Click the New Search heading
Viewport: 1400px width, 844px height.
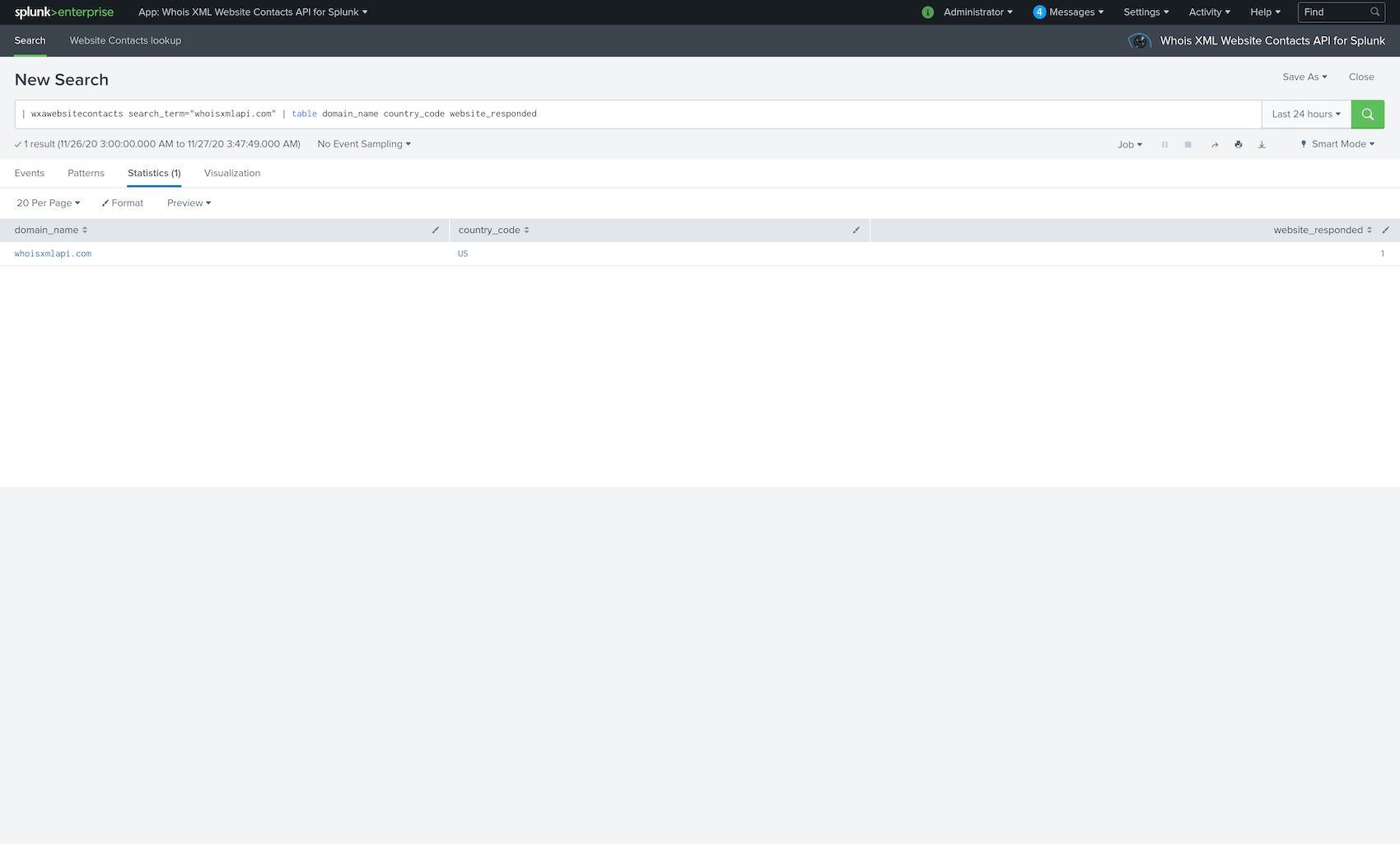pyautogui.click(x=62, y=80)
